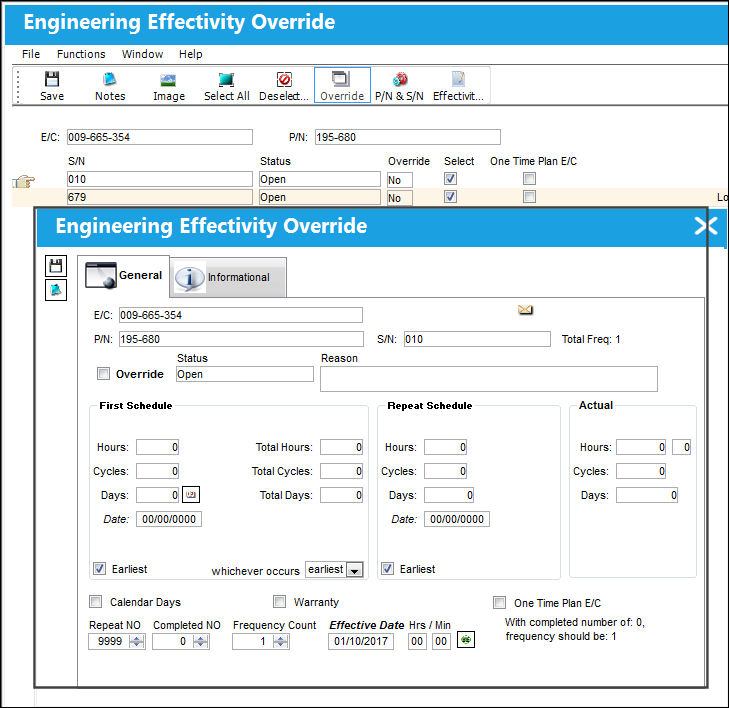Toggle the Calendar Days checkbox
Viewport: 729px width, 708px height.
(x=95, y=602)
